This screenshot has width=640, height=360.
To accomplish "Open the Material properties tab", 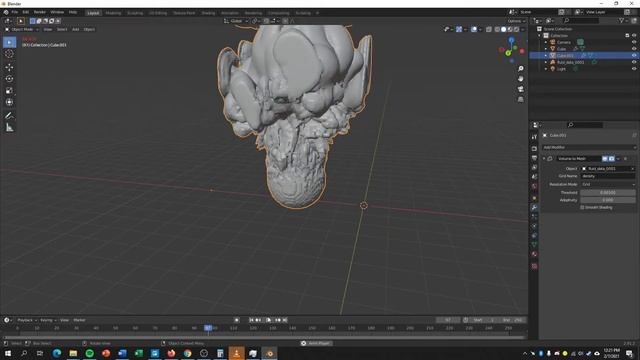I will coord(534,254).
